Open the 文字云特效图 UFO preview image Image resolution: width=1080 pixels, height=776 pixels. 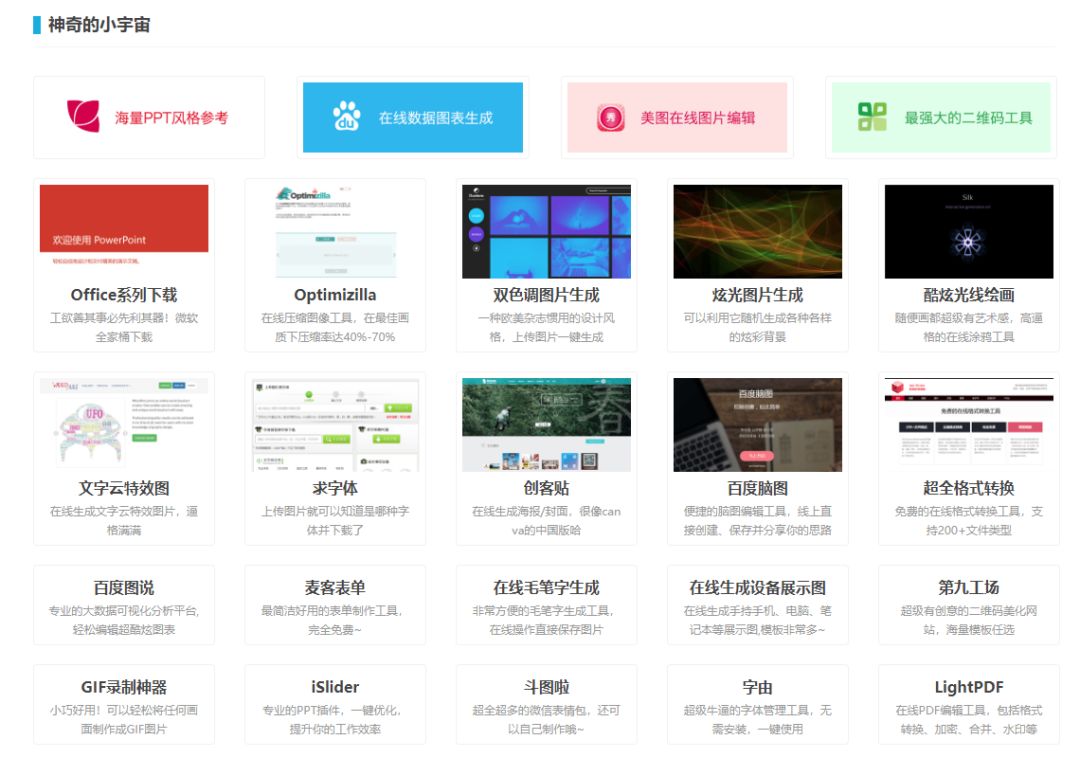(x=124, y=427)
